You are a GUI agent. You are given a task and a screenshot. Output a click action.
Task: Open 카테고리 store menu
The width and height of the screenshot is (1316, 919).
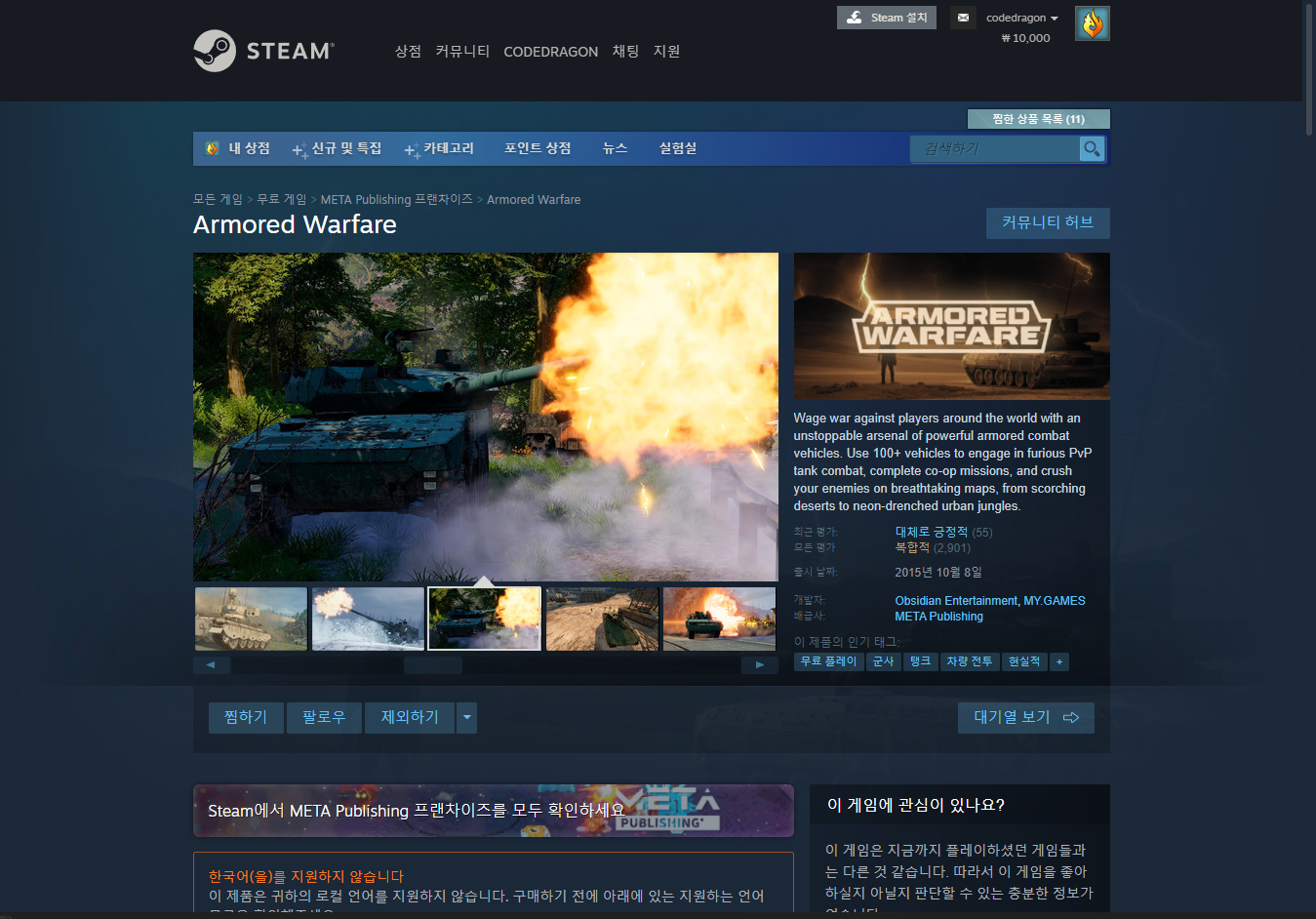[439, 148]
